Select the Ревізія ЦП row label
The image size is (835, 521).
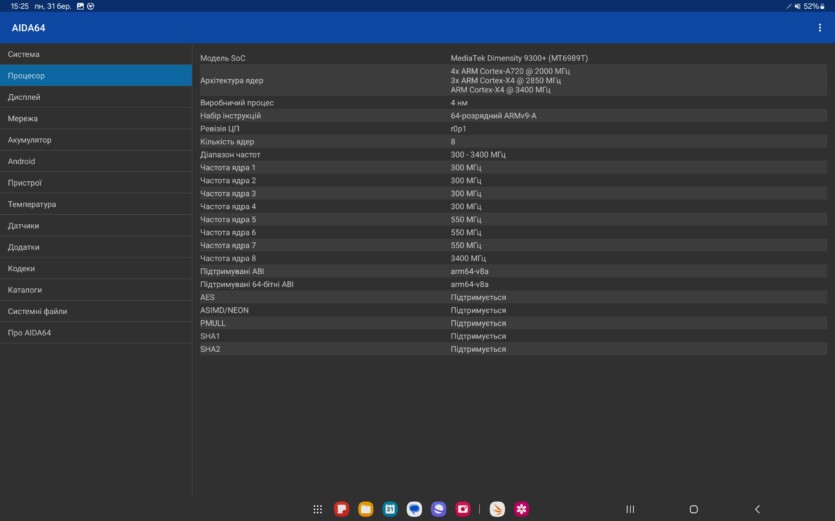point(220,128)
